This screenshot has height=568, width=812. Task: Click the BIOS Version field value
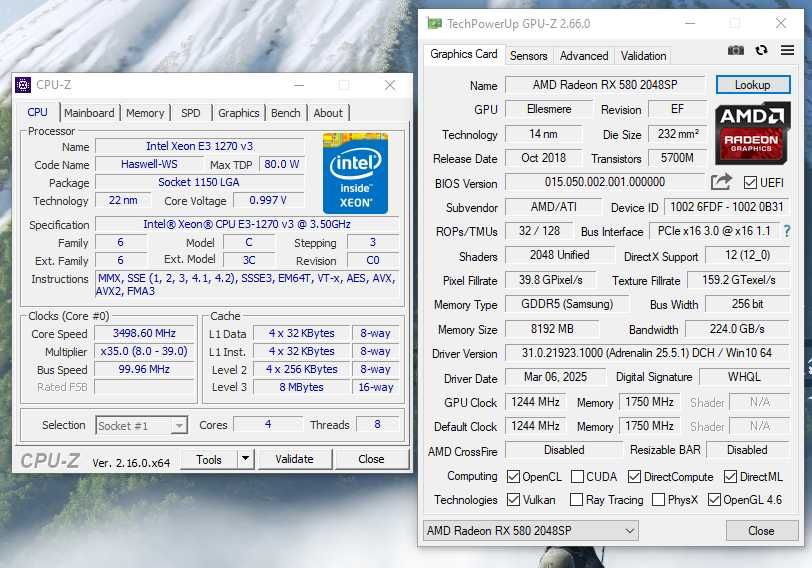[x=605, y=182]
